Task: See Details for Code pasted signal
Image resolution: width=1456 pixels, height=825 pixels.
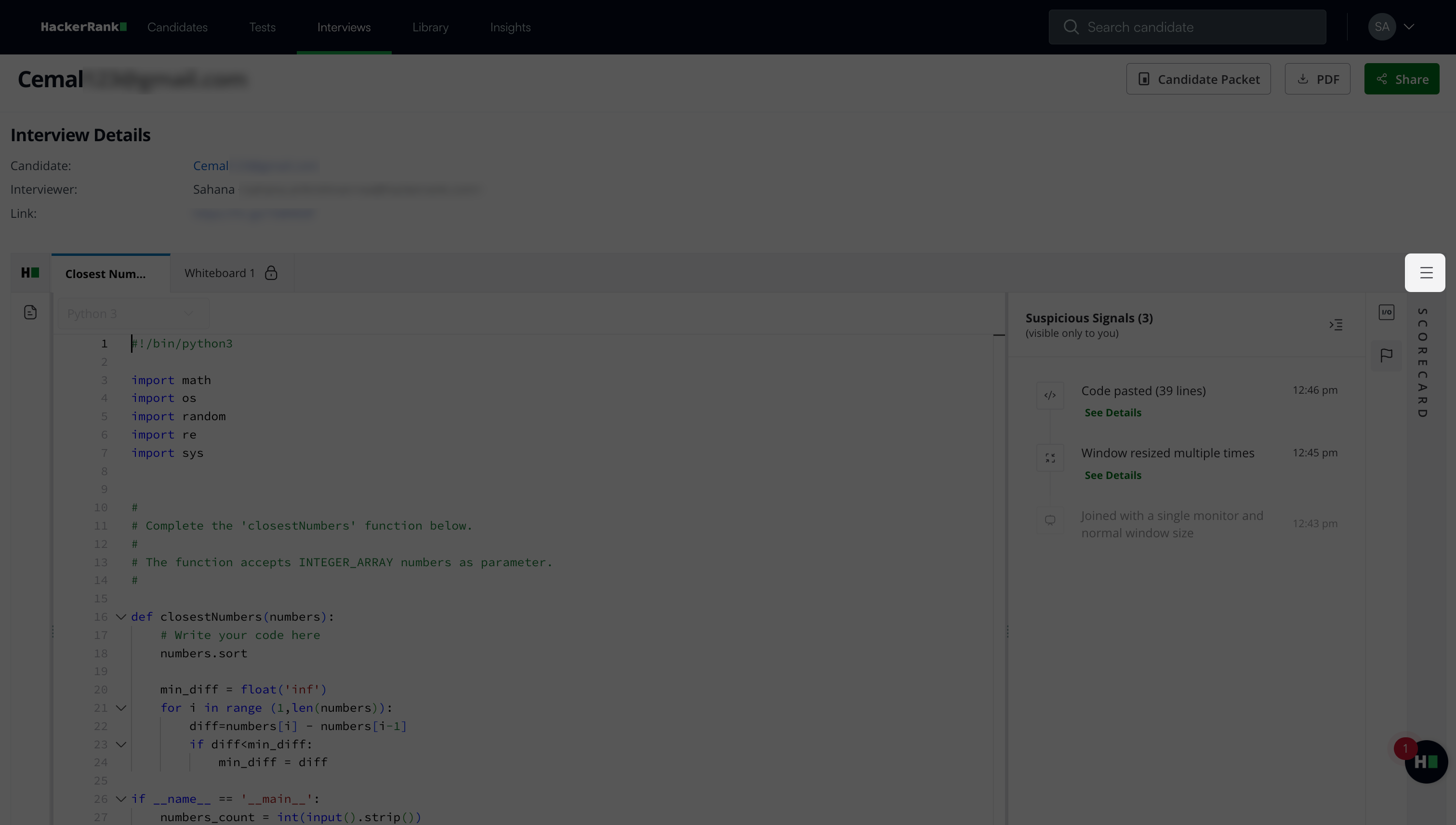Action: pos(1112,412)
